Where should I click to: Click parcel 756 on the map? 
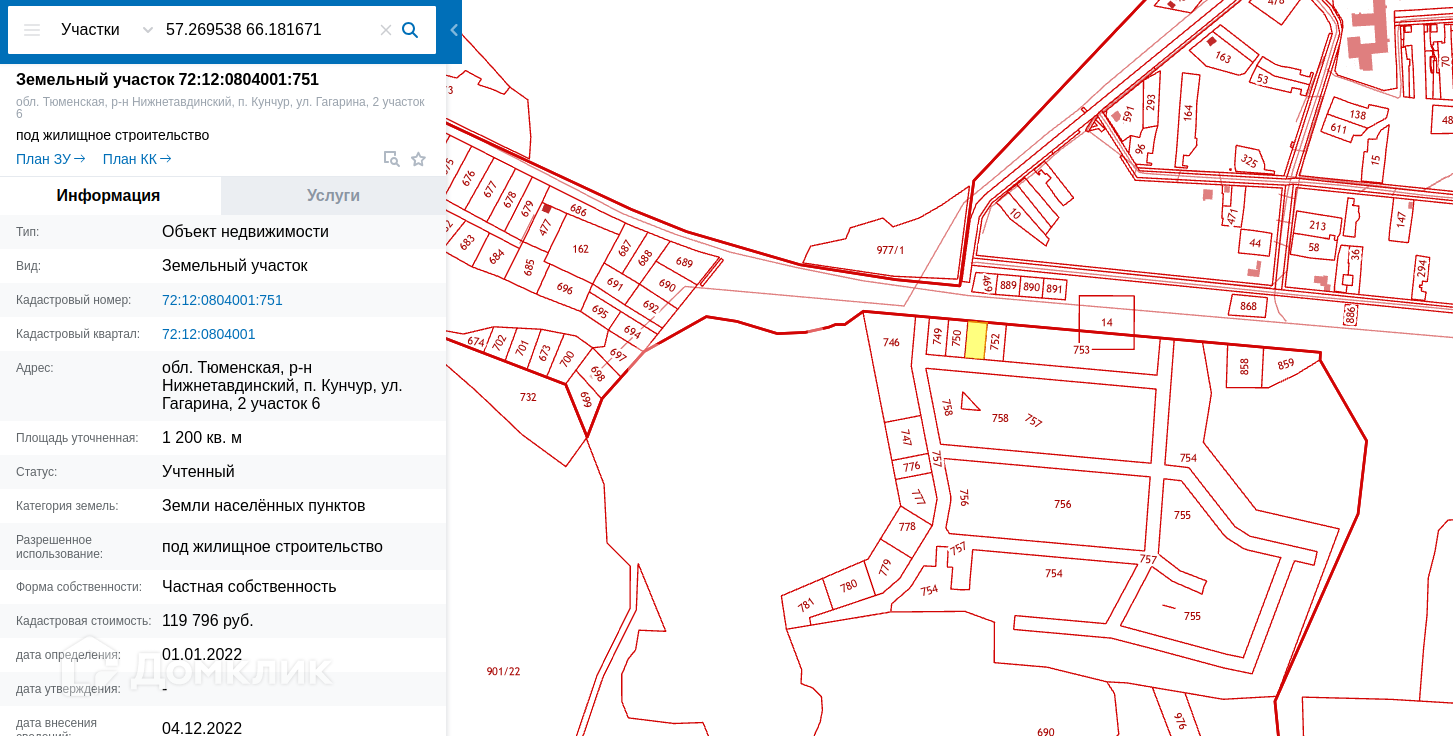coord(1062,504)
